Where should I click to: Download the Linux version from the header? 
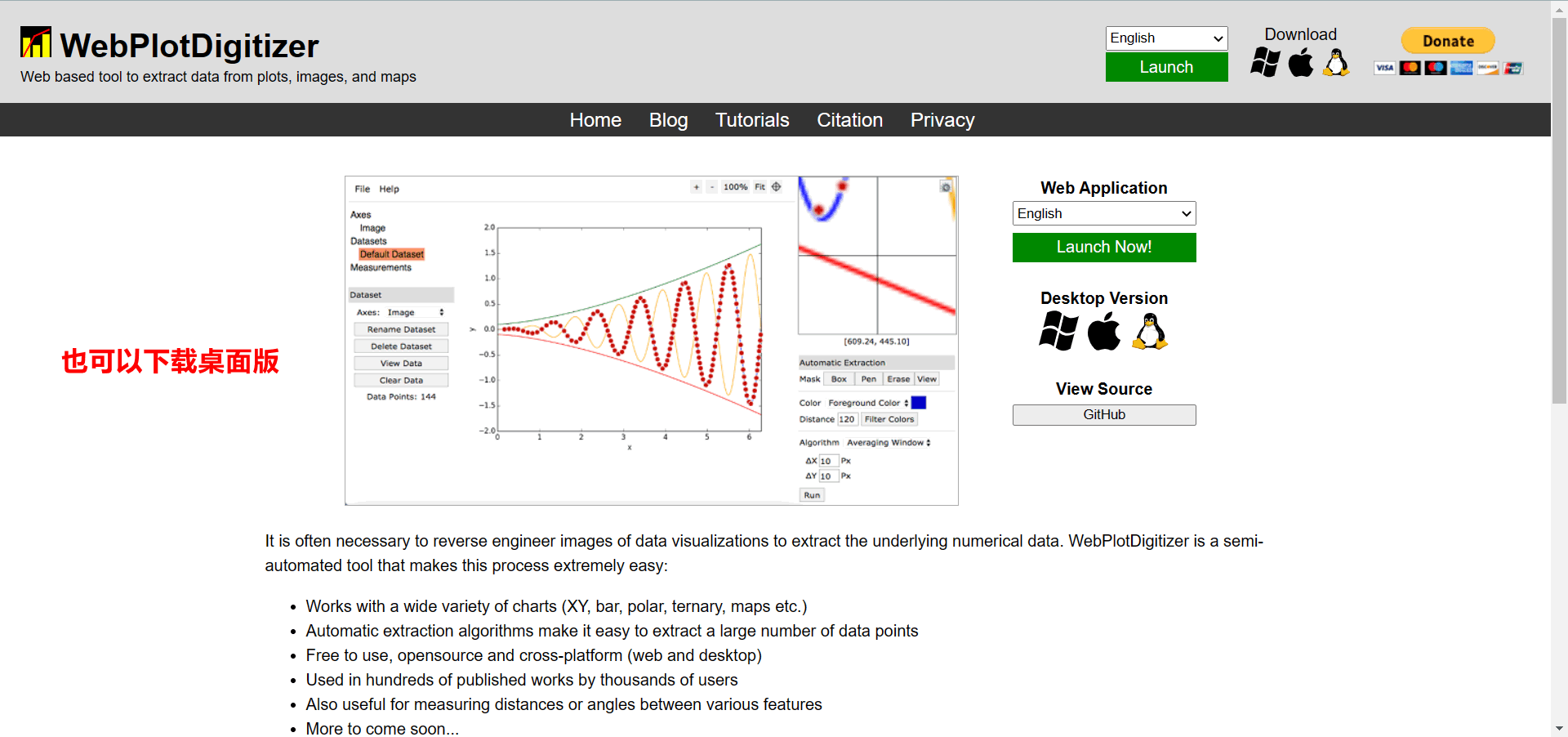point(1336,62)
